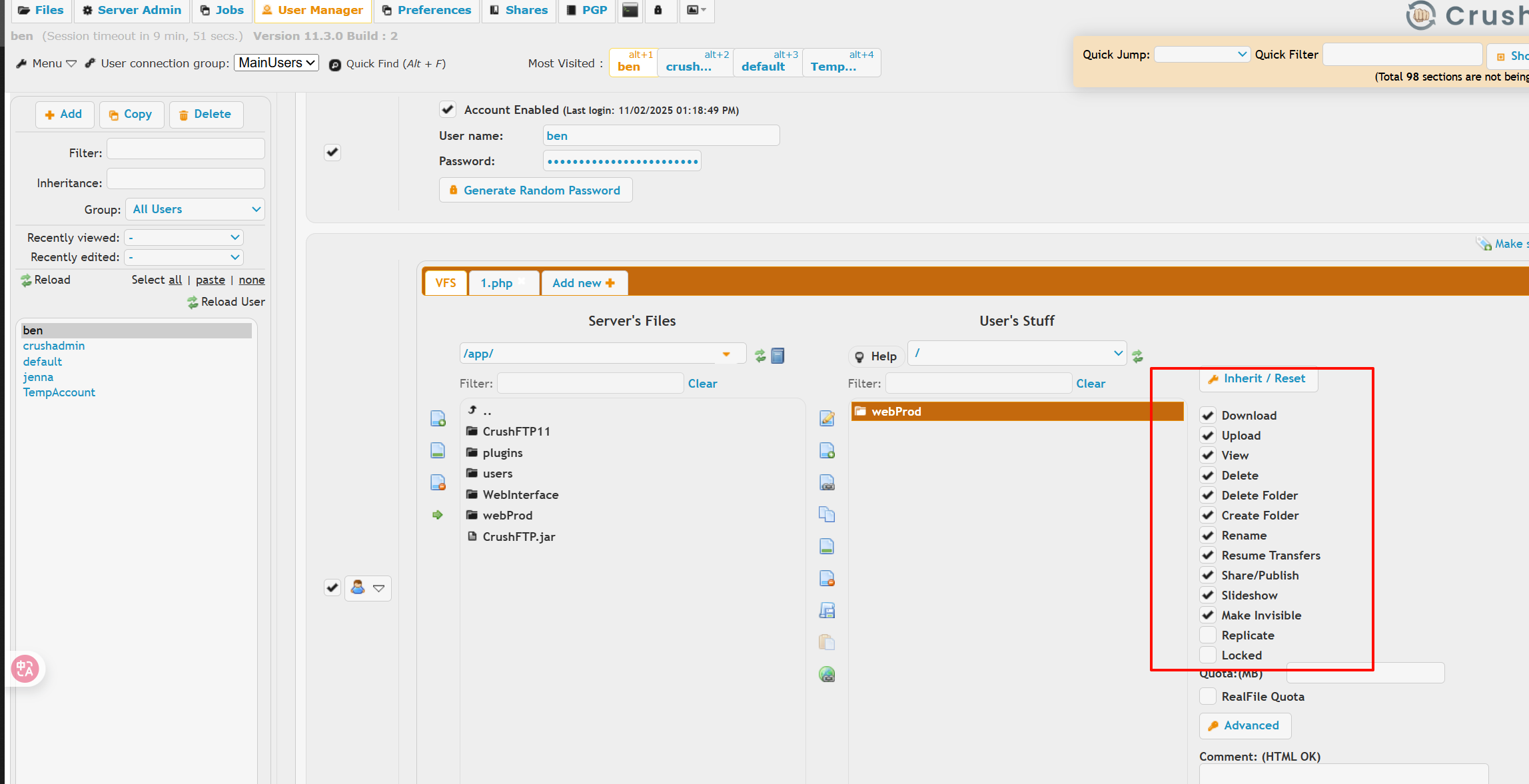Click the green add-to-VFS arrow icon
1529x784 pixels.
click(438, 515)
